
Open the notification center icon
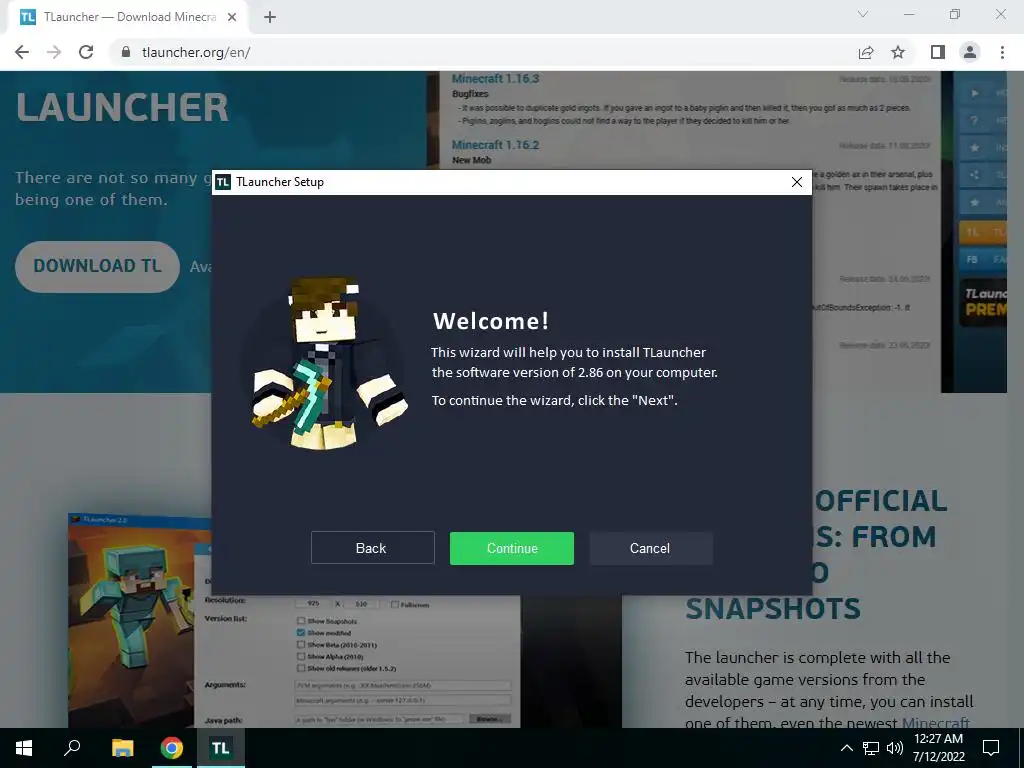tap(991, 748)
